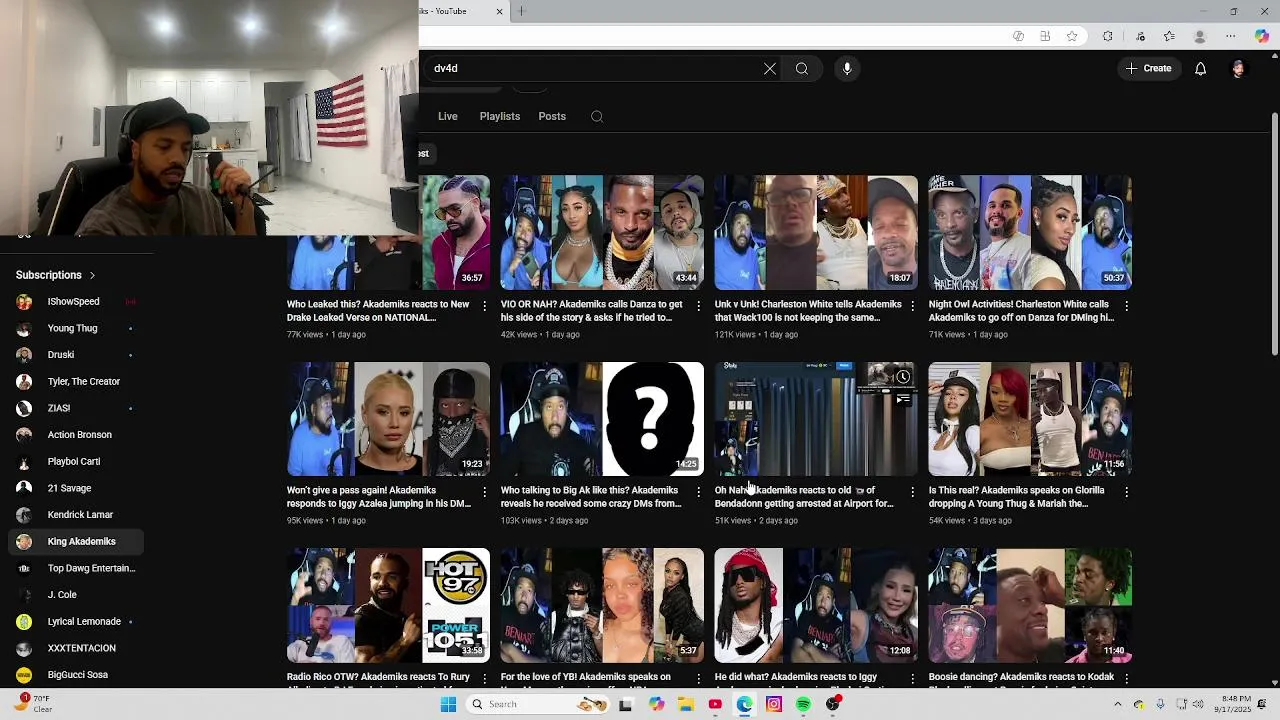Close the YouTube browser tab
The height and width of the screenshot is (720, 1280).
499,11
